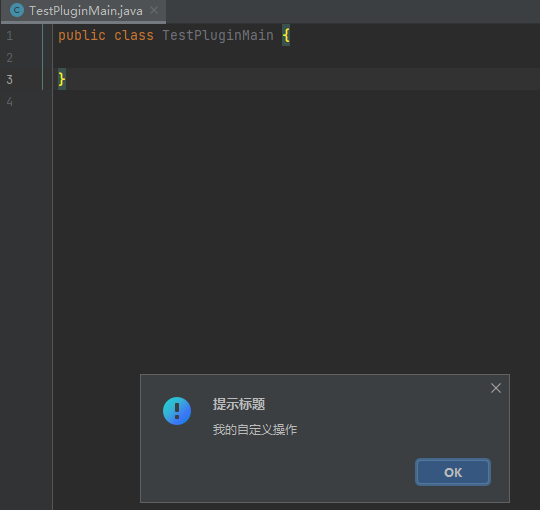This screenshot has width=540, height=510.
Task: Click line number 3 in gutter
Action: click(9, 80)
